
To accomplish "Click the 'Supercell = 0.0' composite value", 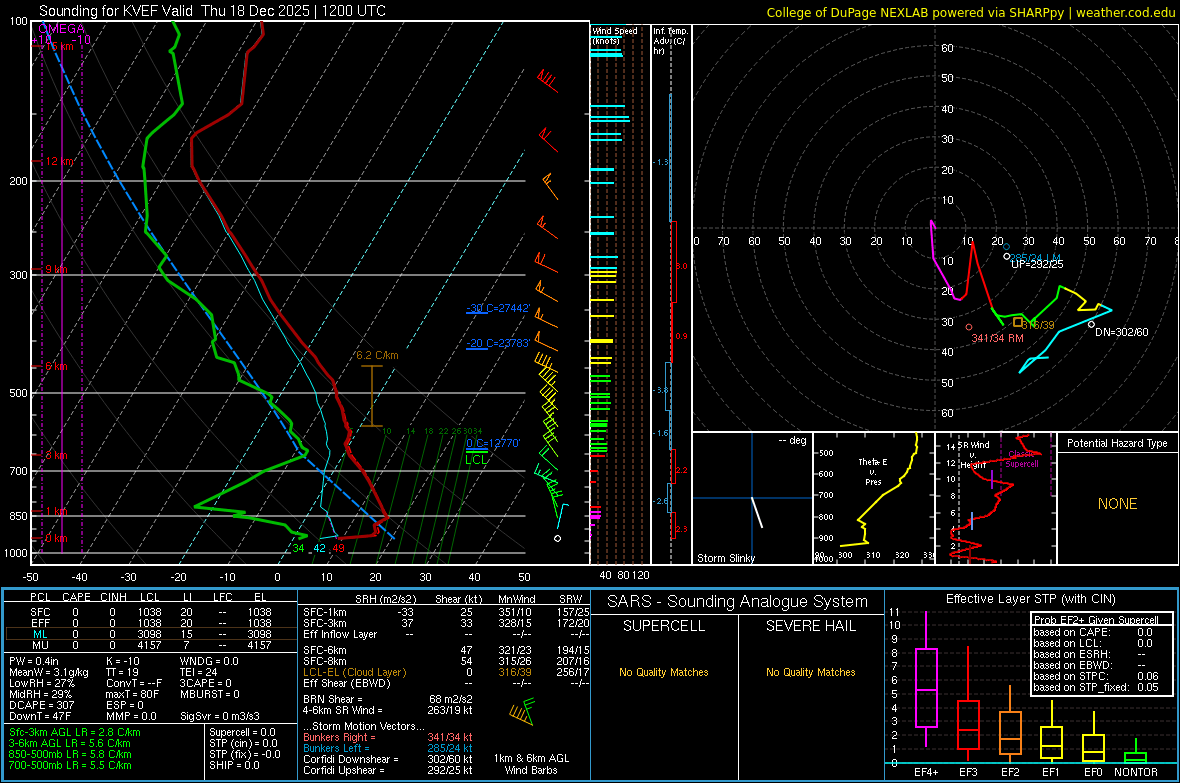I will point(242,732).
